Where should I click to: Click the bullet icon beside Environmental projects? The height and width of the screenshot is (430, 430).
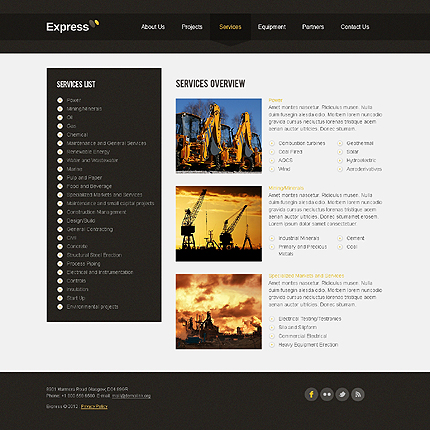[60, 307]
